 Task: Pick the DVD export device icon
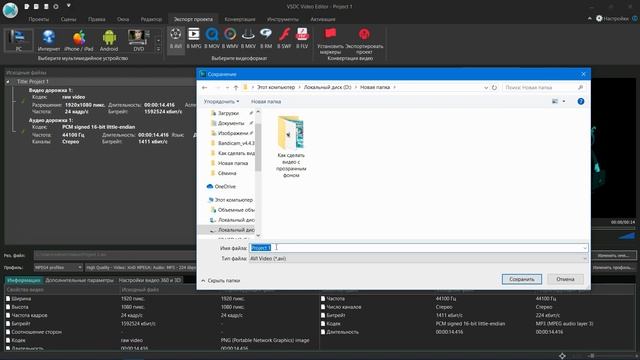(139, 40)
